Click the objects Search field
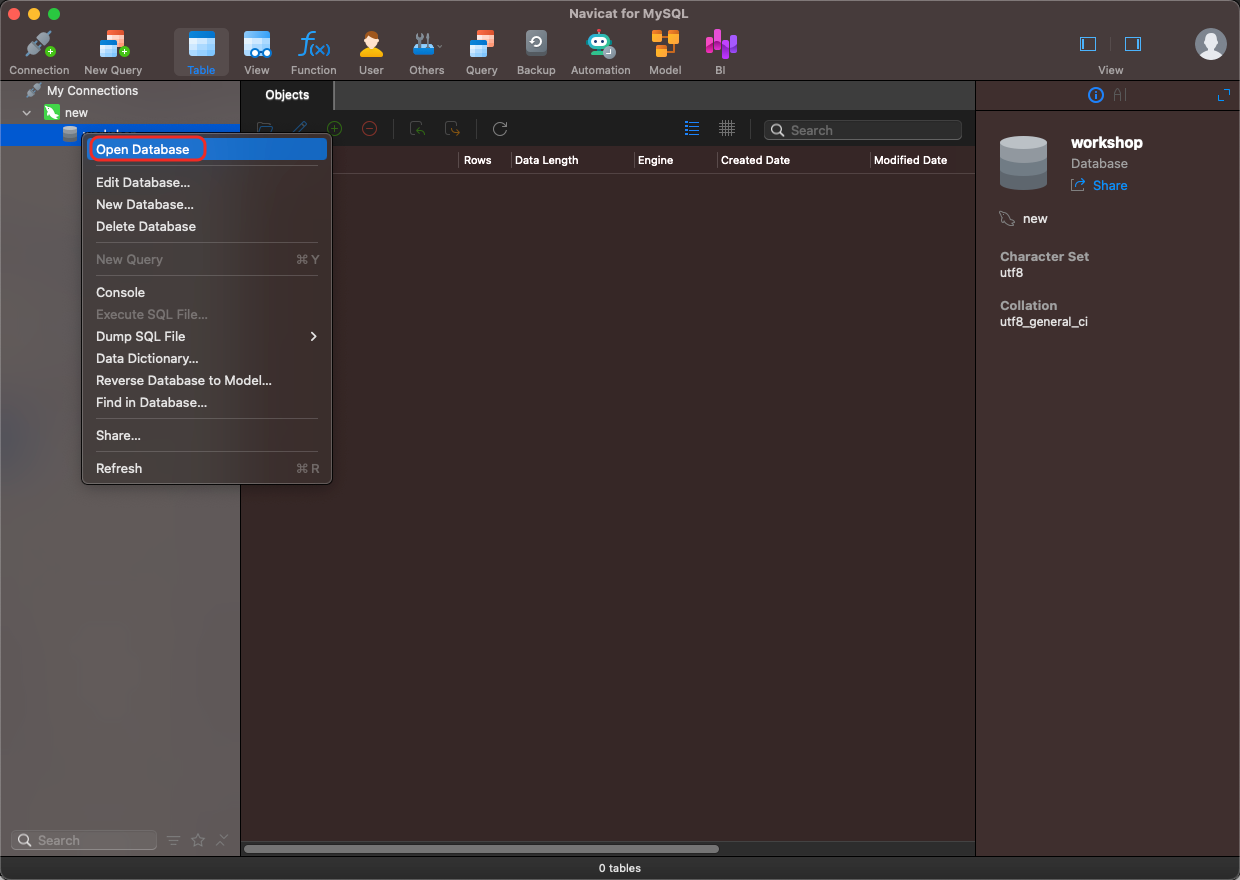Screen dimensions: 1240x880 [863, 130]
